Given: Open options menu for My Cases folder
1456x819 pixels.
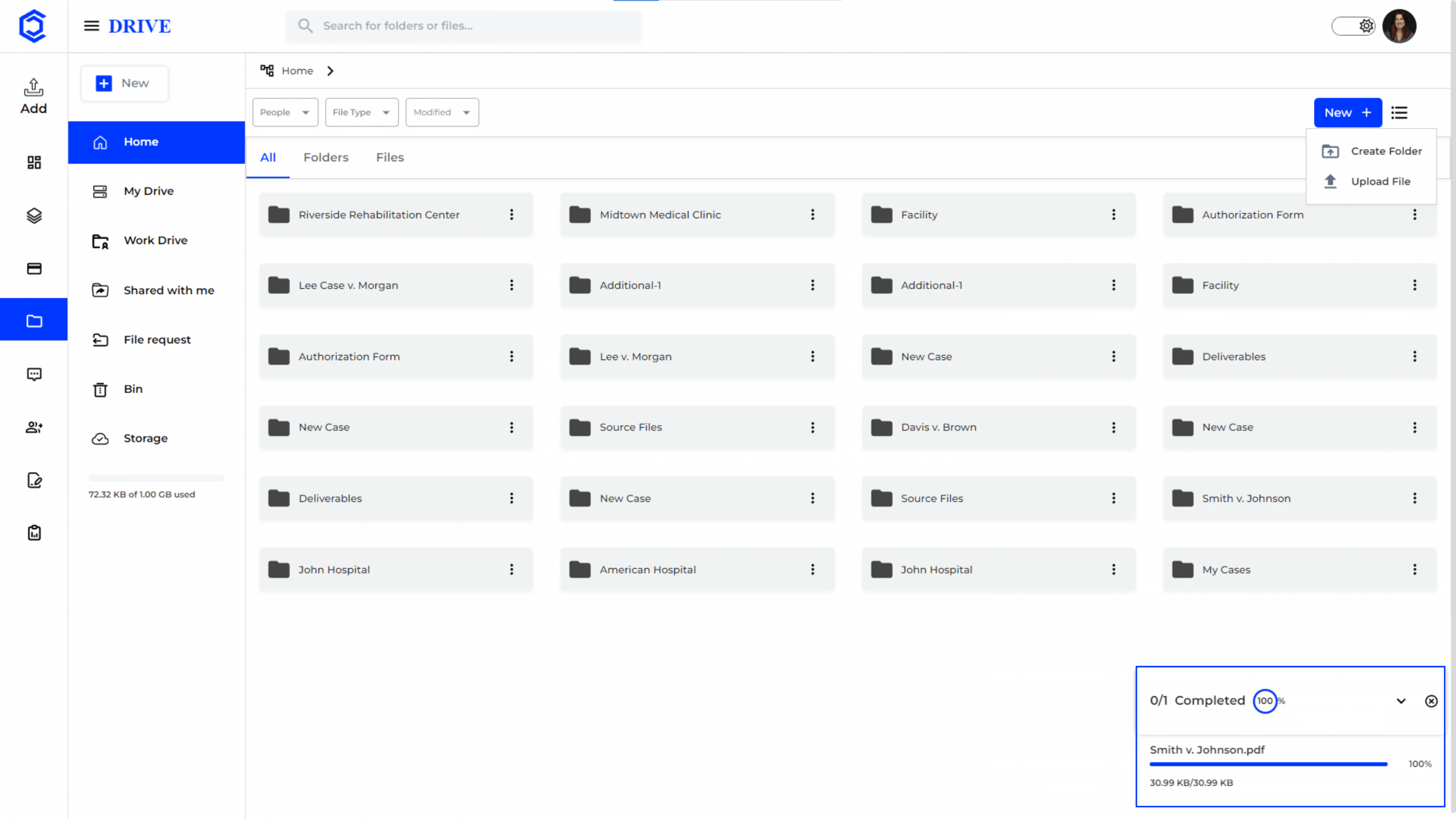Looking at the screenshot, I should pos(1415,569).
